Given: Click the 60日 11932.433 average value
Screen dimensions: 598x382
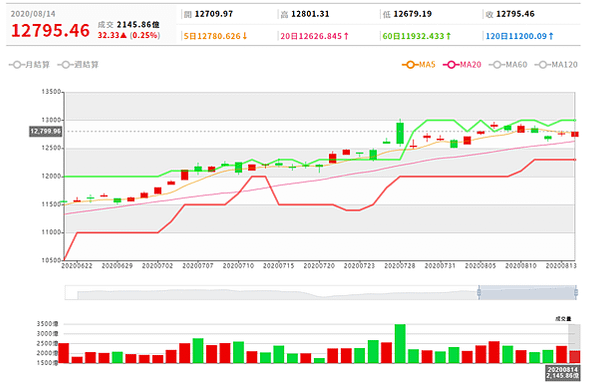Looking at the screenshot, I should [x=416, y=36].
